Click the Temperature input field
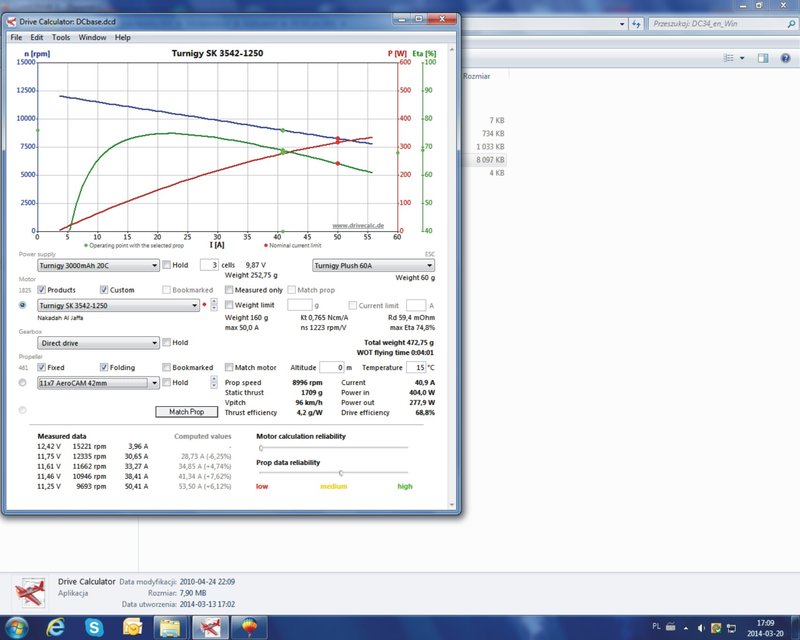Viewport: 800px width, 640px height. click(416, 367)
